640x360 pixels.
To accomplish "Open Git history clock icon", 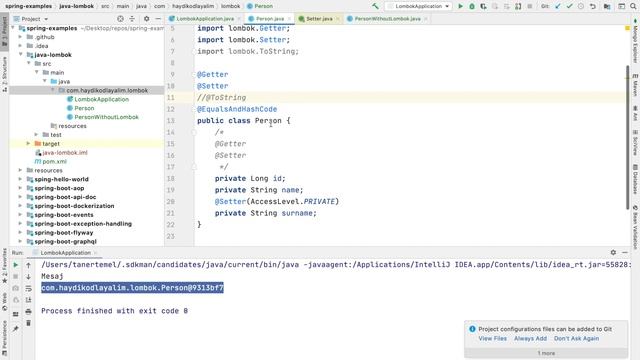I will (x=581, y=6).
